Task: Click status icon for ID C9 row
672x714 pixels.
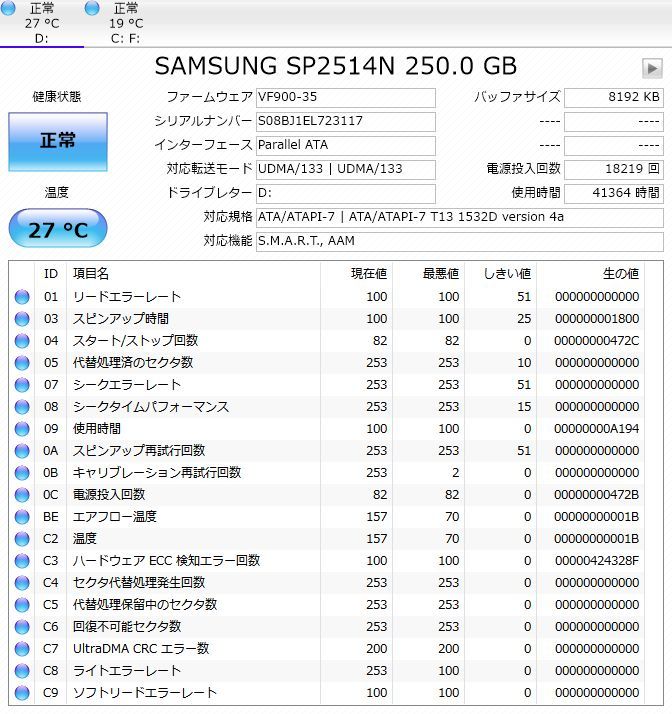Action: point(22,693)
